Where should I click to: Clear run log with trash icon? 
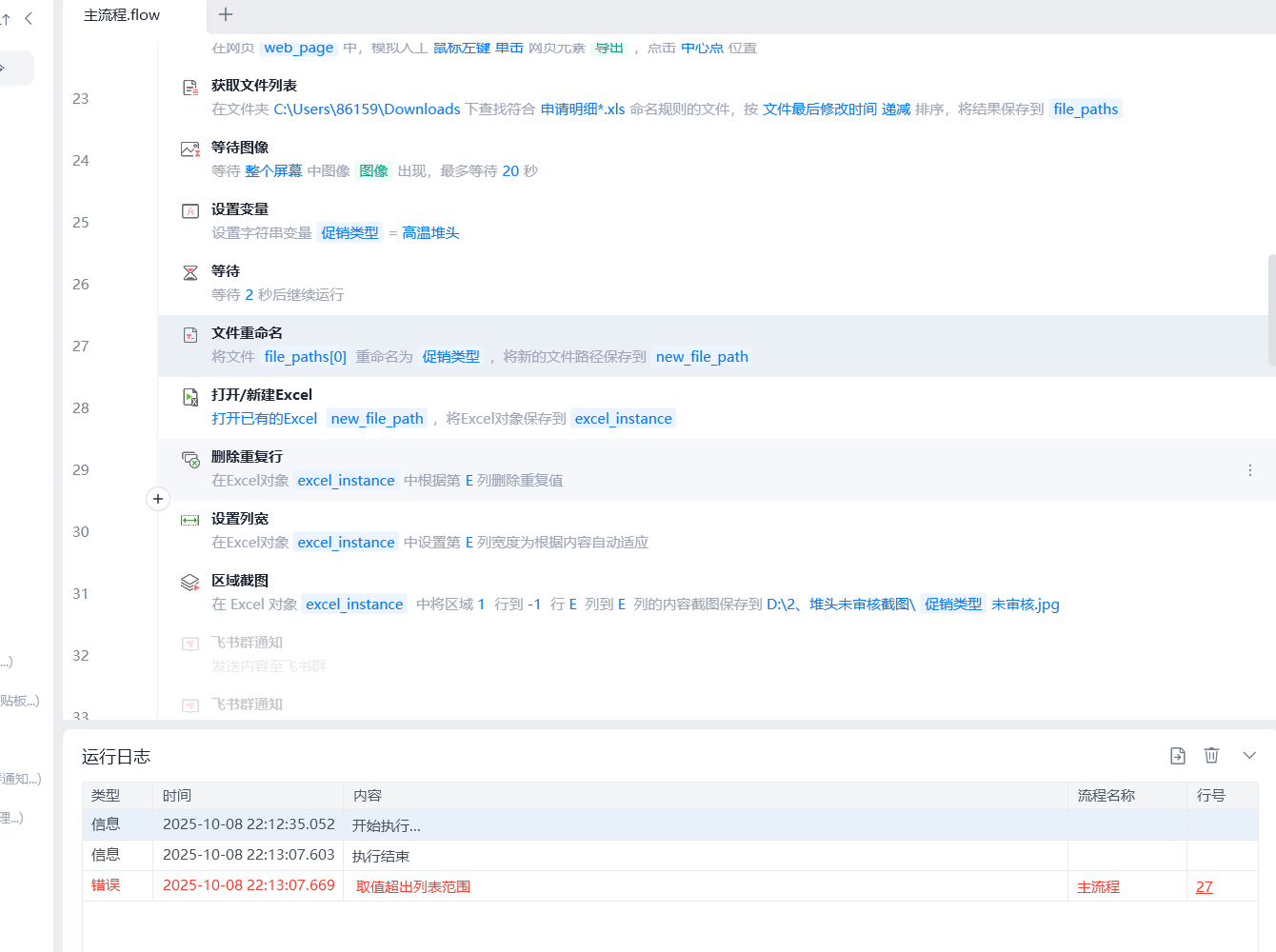click(x=1211, y=755)
